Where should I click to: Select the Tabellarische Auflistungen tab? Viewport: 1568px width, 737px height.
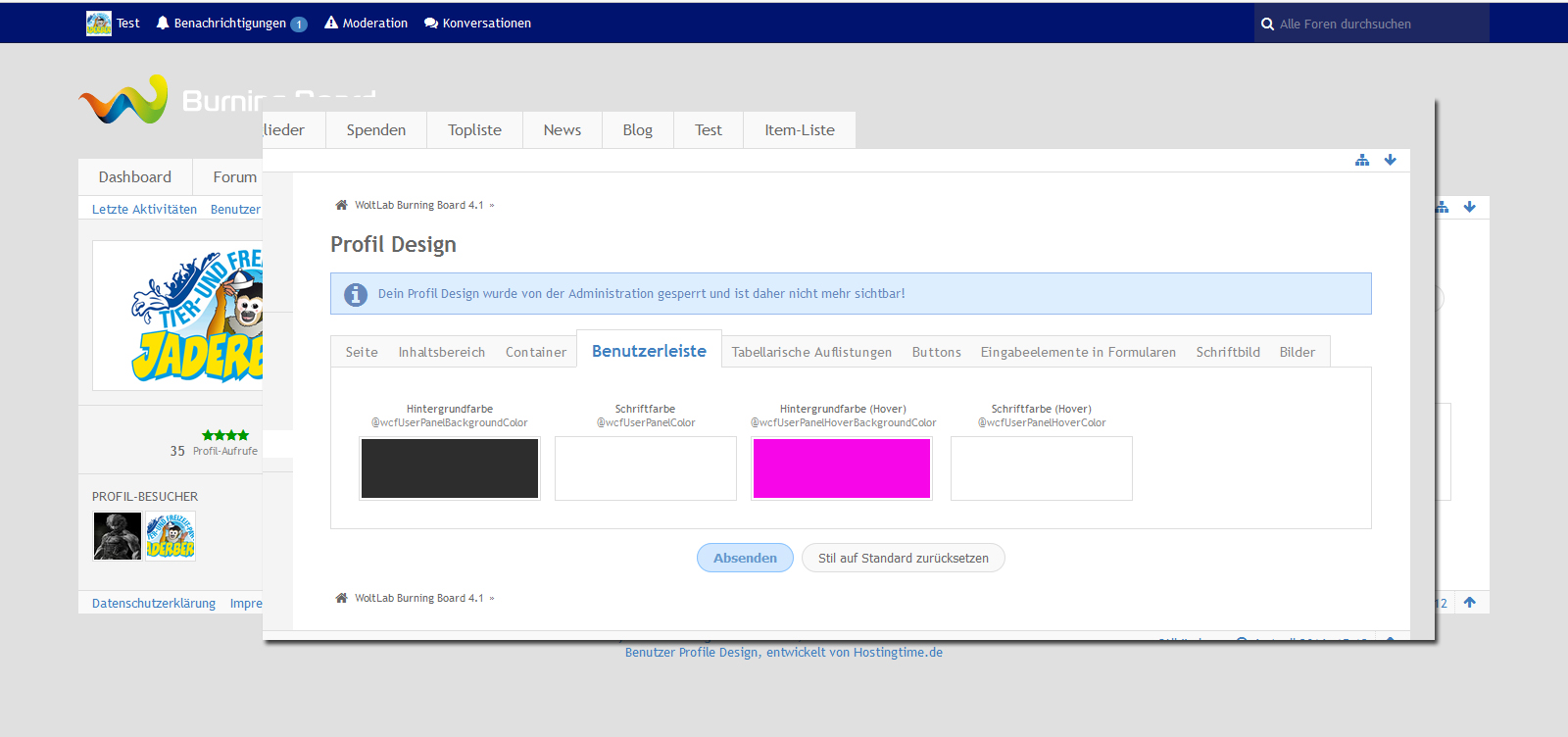[x=811, y=352]
